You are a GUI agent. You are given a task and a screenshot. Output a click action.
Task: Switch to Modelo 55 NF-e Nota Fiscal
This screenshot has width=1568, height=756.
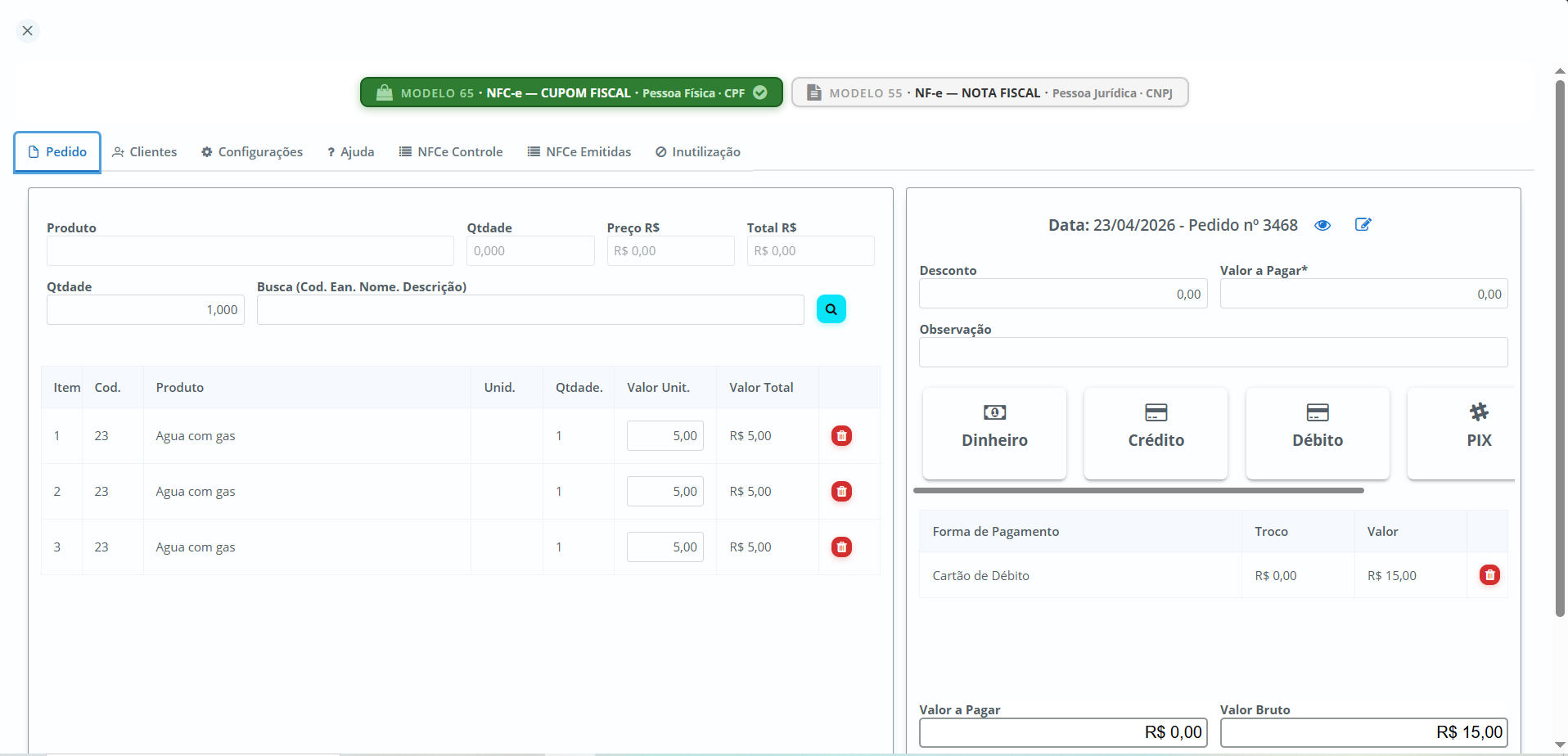tap(989, 92)
